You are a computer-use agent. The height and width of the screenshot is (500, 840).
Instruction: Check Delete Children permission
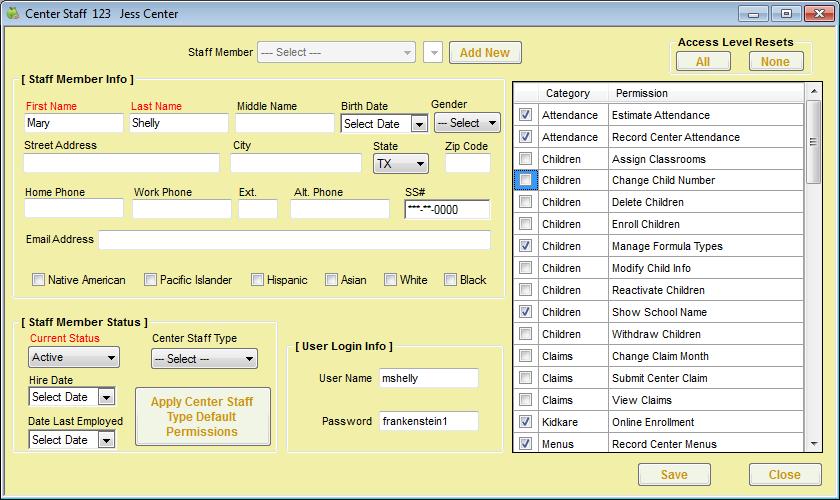[x=526, y=202]
